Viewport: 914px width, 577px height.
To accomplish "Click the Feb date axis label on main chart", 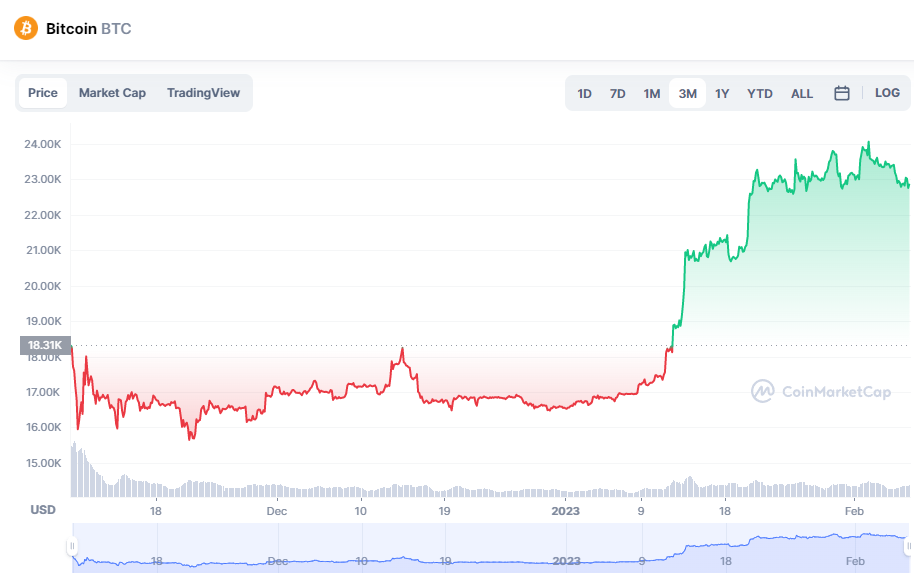I will [x=854, y=511].
